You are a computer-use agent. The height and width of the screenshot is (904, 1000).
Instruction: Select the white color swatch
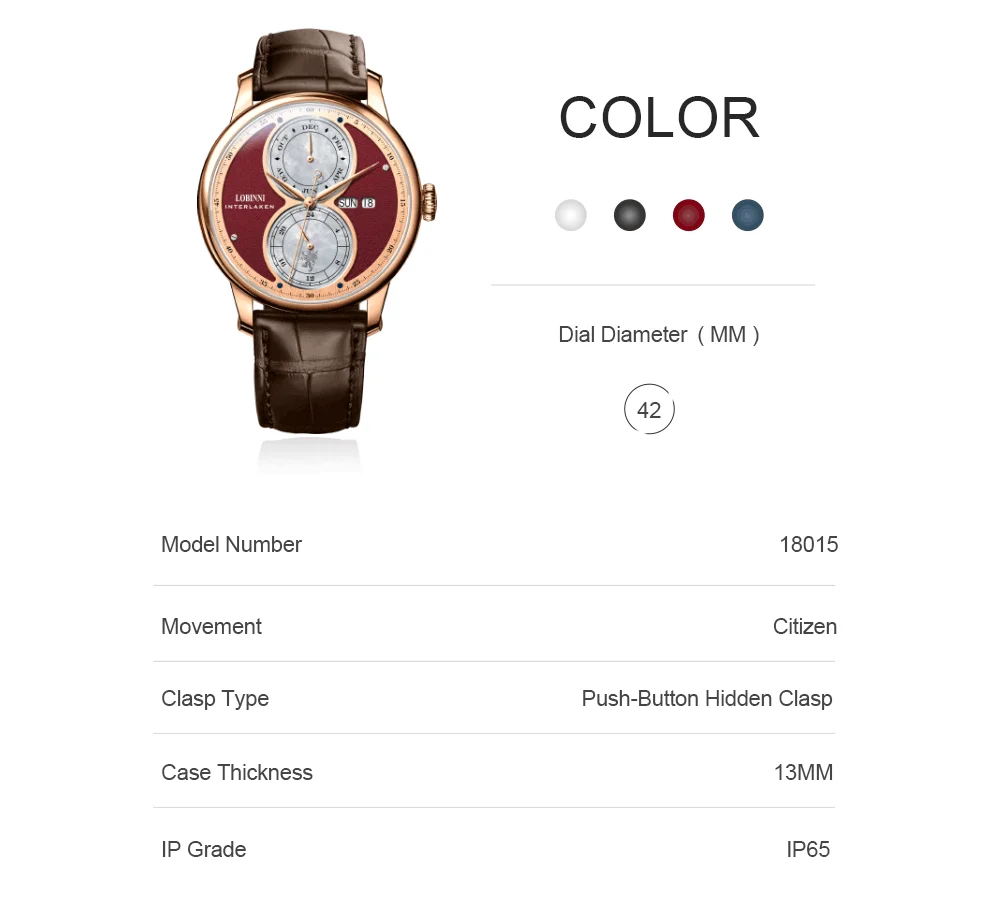571,215
